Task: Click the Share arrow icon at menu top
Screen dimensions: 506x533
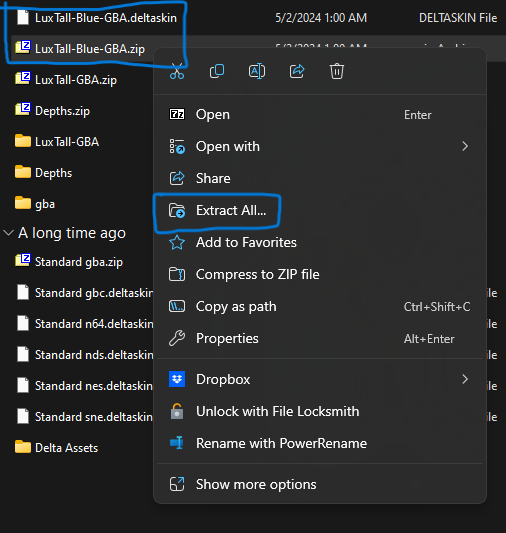Action: 297,71
